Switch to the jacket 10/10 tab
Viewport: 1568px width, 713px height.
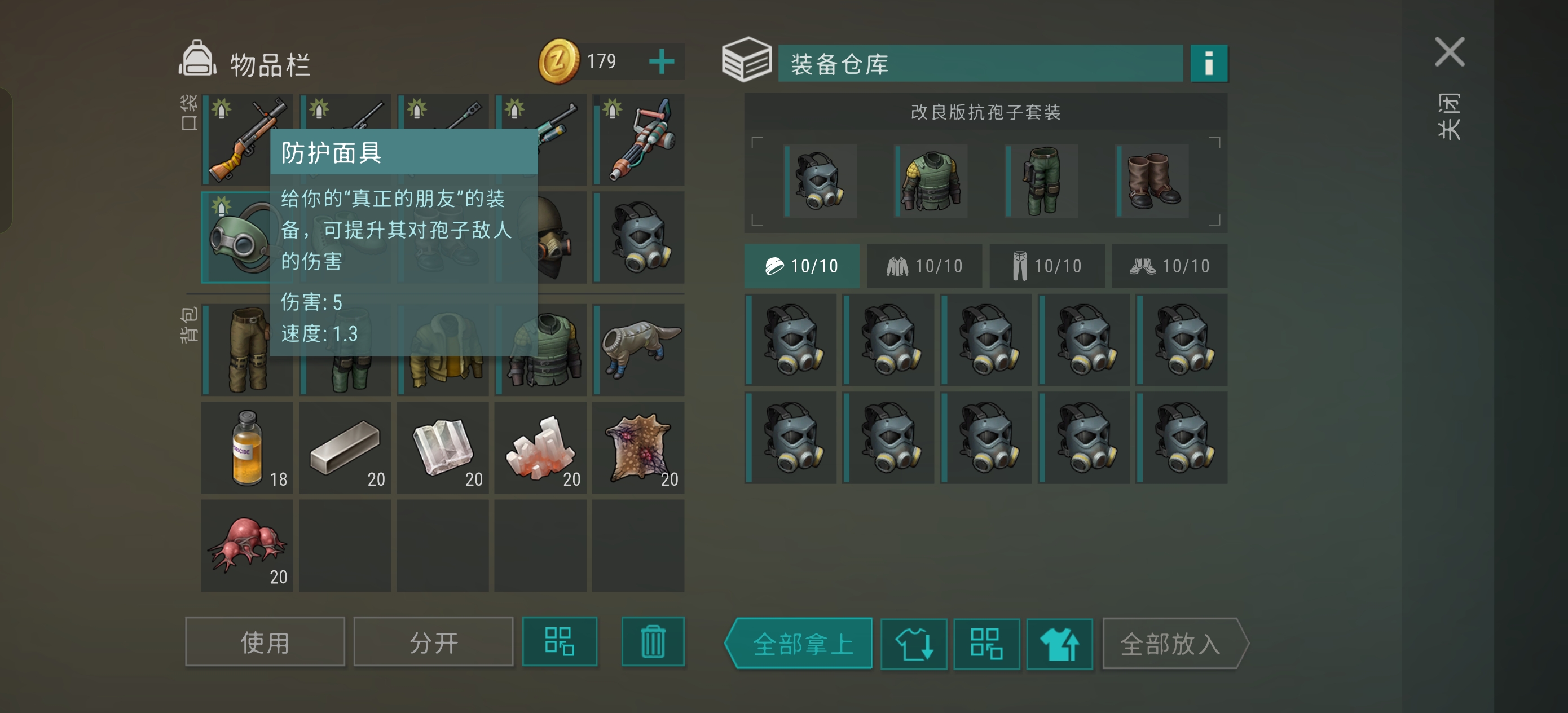pyautogui.click(x=924, y=266)
